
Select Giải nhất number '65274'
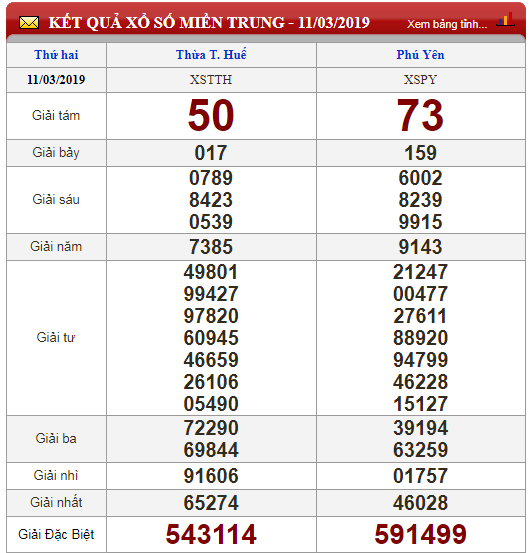coord(211,503)
